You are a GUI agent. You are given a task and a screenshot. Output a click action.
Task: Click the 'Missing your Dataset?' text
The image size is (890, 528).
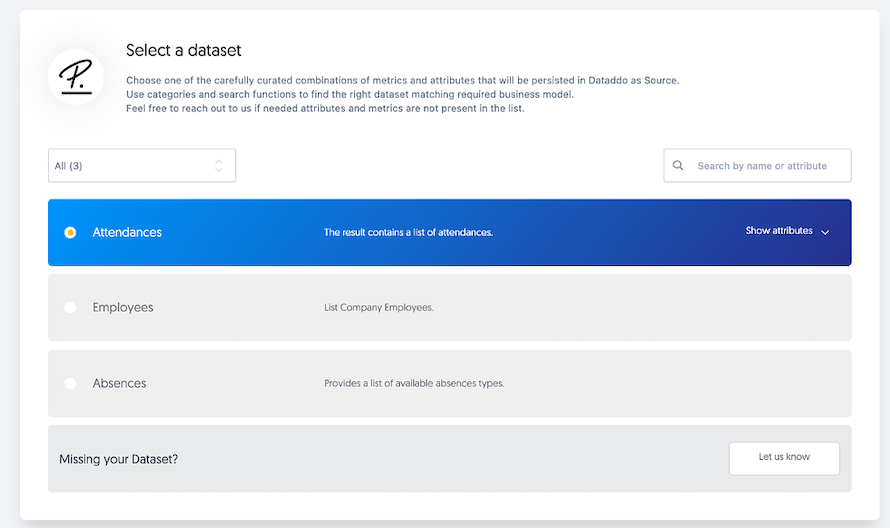click(x=119, y=459)
